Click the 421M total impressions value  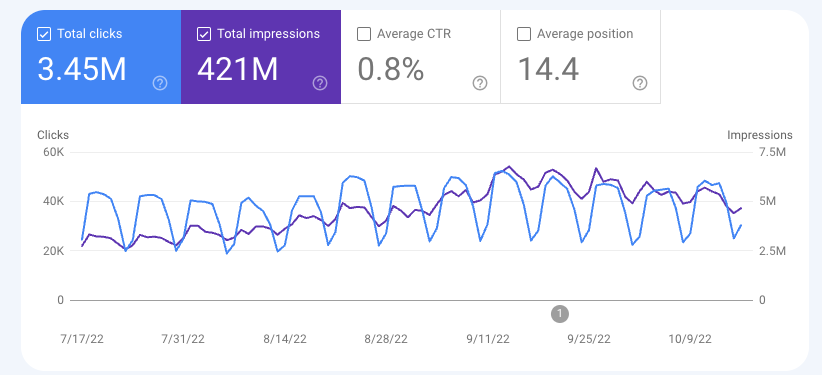[237, 70]
